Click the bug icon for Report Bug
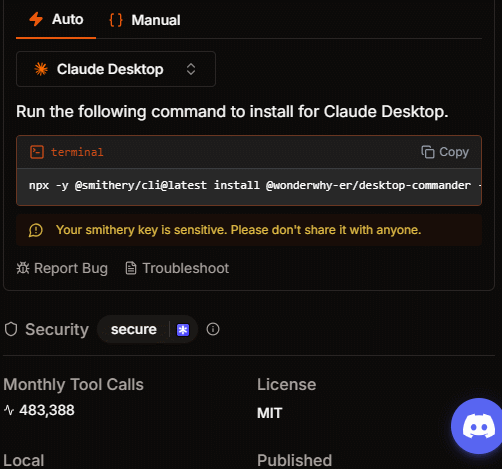 [23, 268]
